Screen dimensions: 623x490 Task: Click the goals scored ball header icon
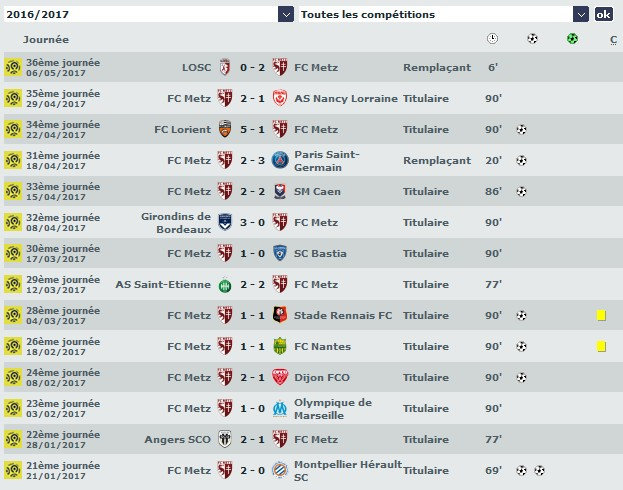(532, 39)
